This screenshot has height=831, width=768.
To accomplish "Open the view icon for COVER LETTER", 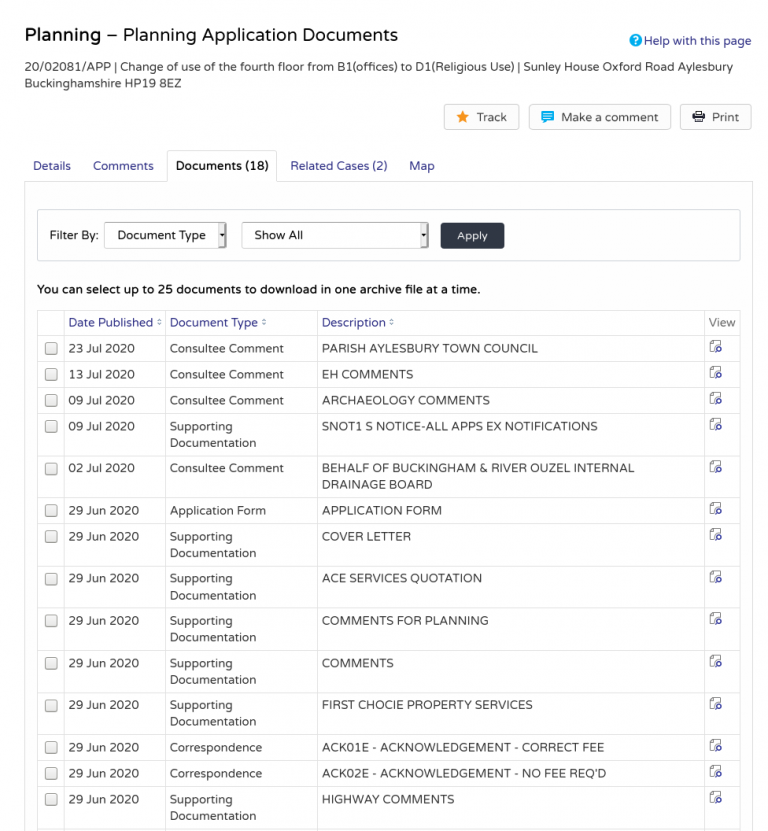I will [715, 534].
